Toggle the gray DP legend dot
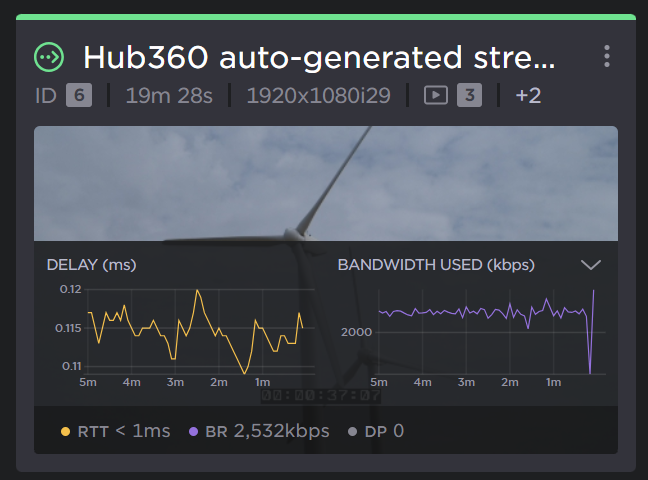The width and height of the screenshot is (648, 480). click(352, 432)
